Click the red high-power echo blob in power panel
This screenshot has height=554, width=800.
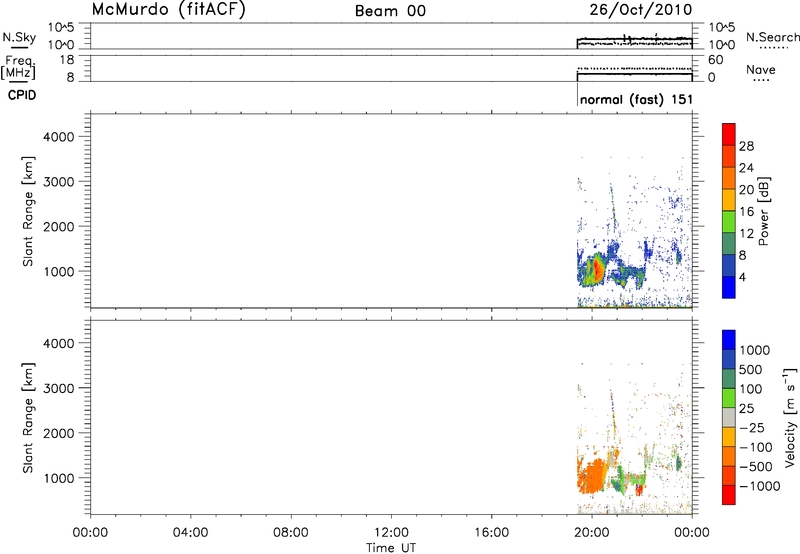coord(597,269)
